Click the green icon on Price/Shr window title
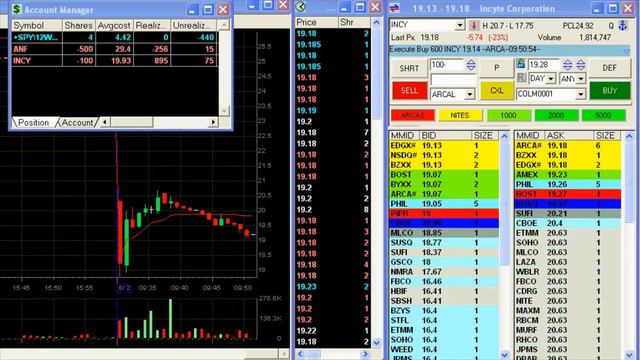 coord(301,7)
